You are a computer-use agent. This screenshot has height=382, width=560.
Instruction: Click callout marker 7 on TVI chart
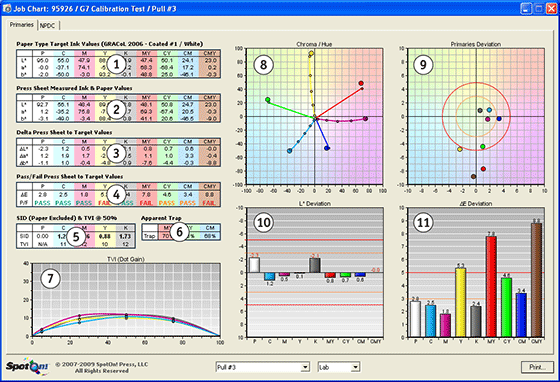tap(50, 278)
